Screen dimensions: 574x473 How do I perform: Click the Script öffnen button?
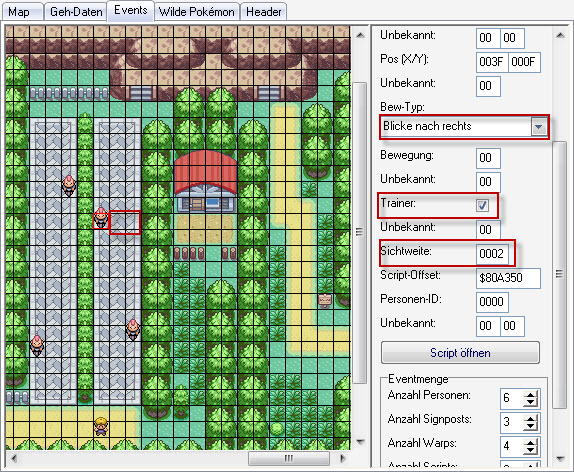tap(460, 353)
